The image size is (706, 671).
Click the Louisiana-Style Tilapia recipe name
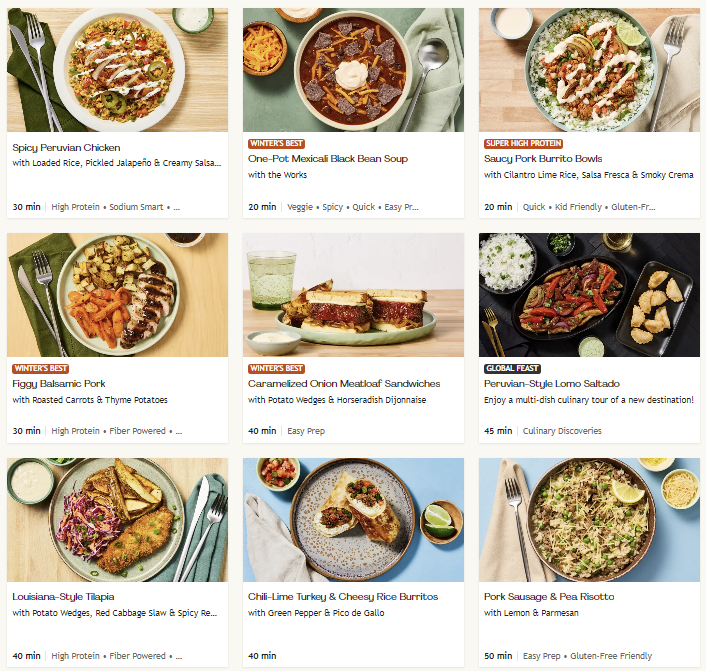pos(64,597)
